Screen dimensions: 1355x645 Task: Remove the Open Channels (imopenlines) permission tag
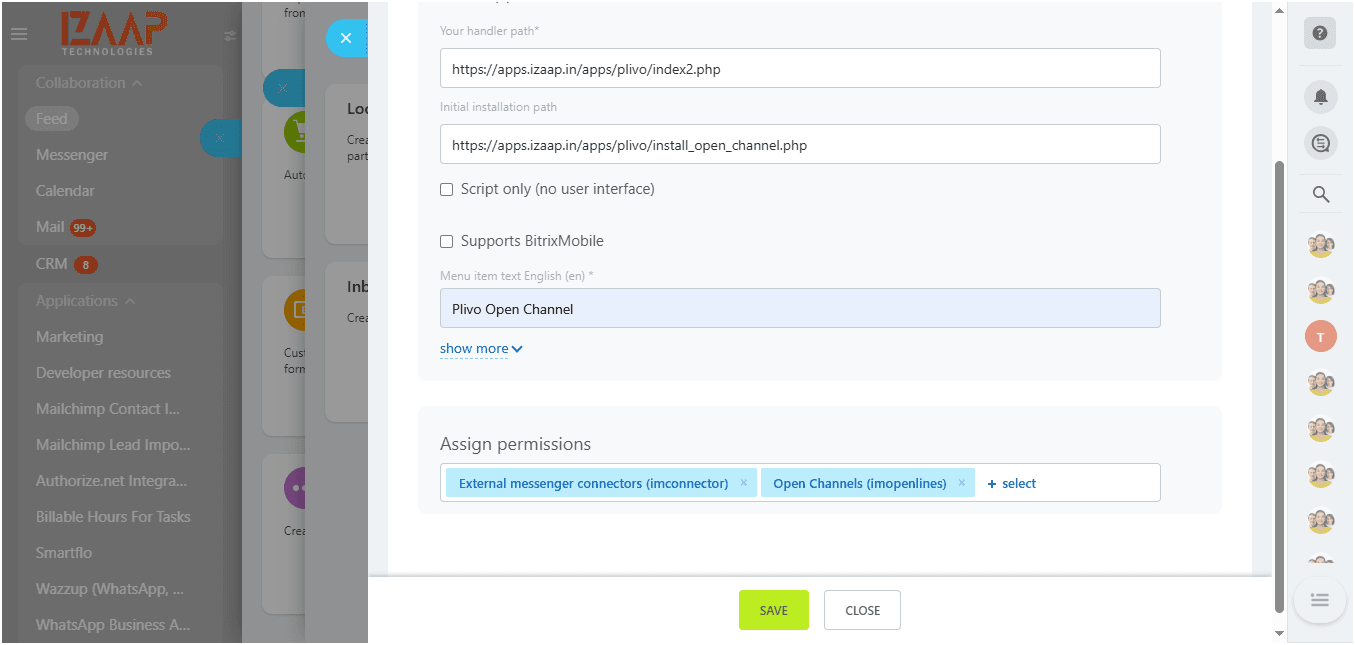pos(960,482)
